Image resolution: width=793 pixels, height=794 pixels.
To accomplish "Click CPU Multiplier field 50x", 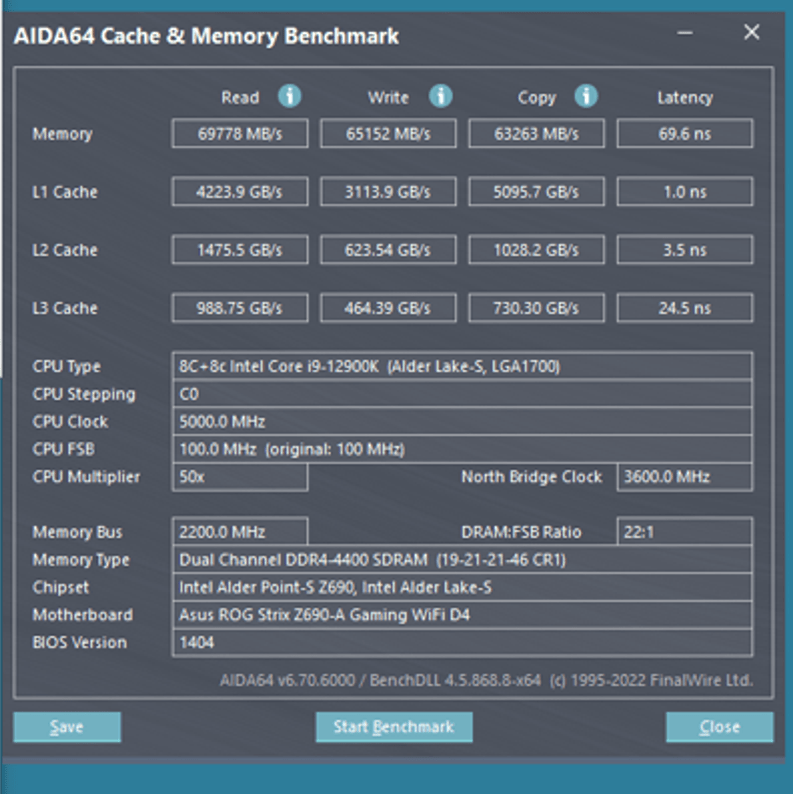I will click(x=240, y=477).
